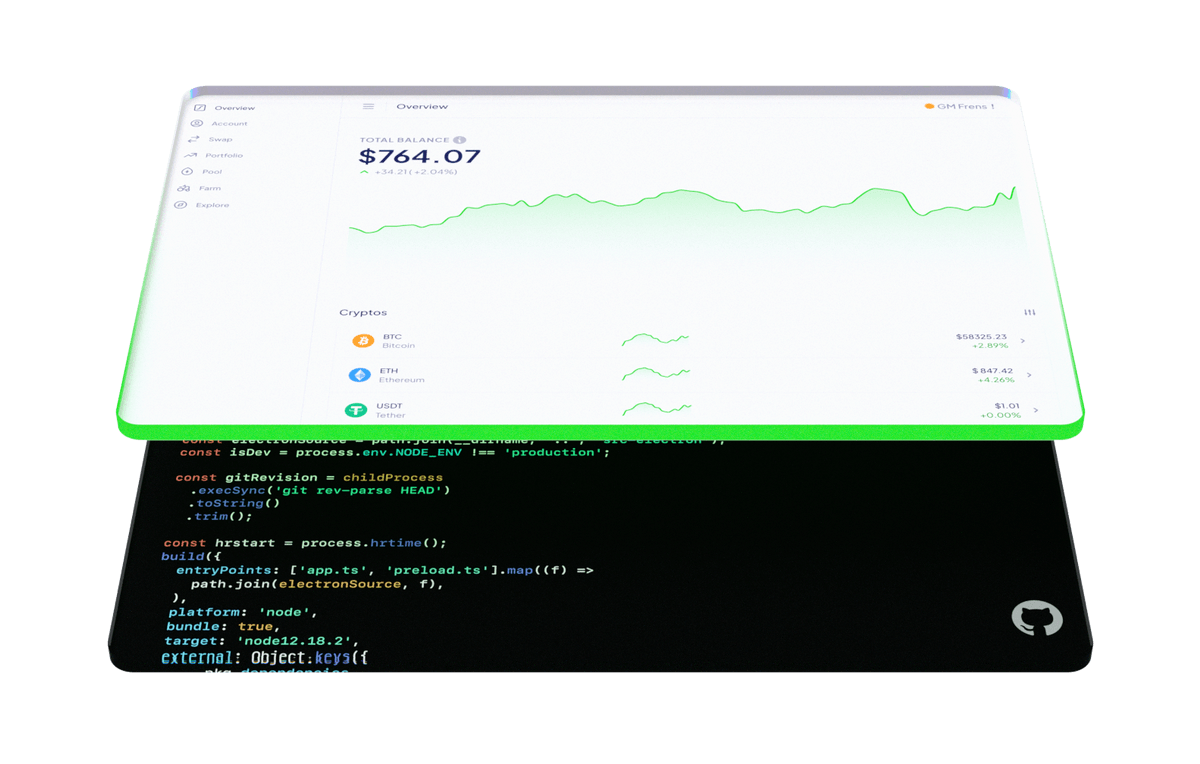Click the GitHub logo icon
Screen dimensions: 1200x764
[1036, 618]
